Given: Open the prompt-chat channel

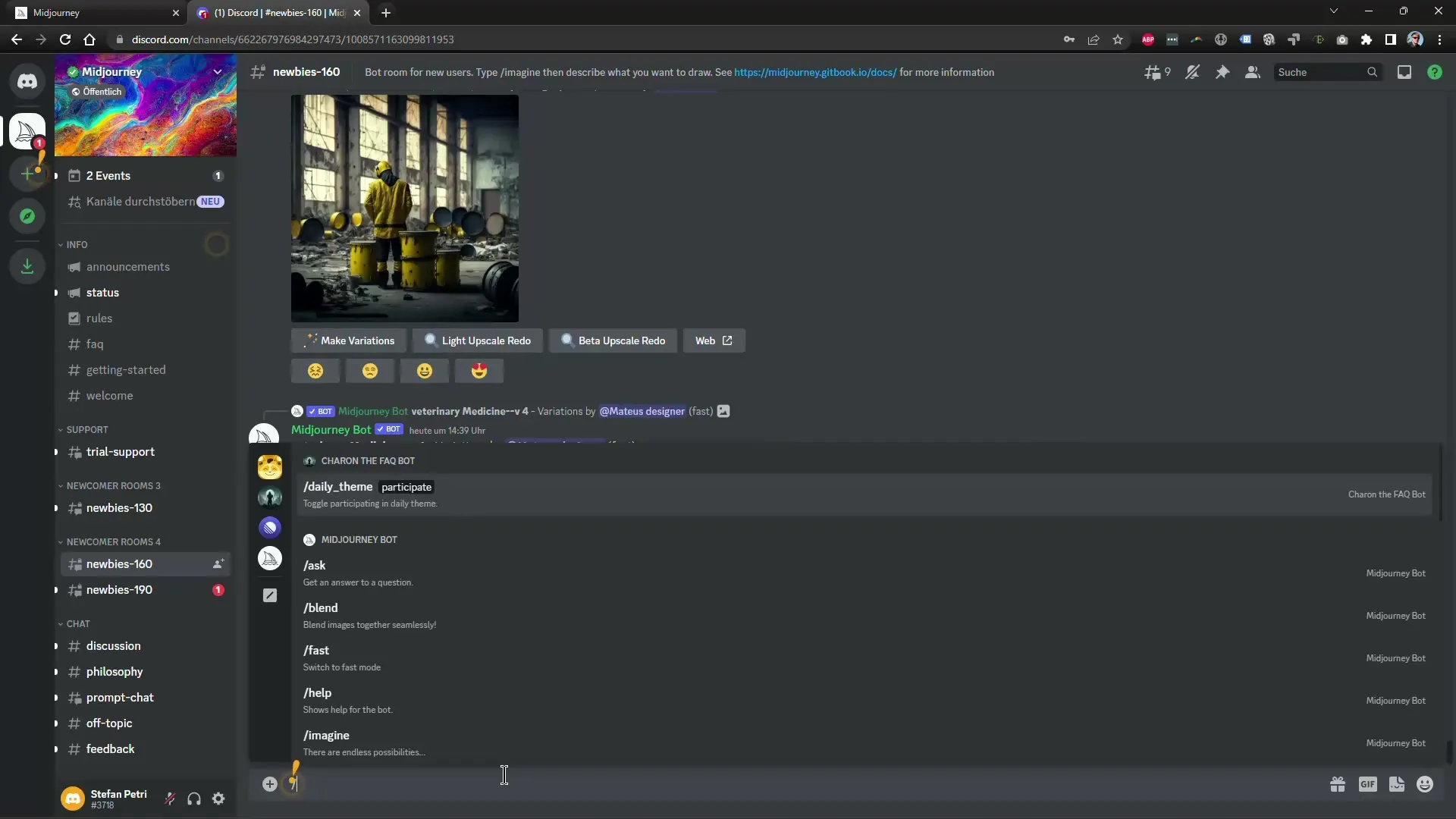Looking at the screenshot, I should point(120,697).
